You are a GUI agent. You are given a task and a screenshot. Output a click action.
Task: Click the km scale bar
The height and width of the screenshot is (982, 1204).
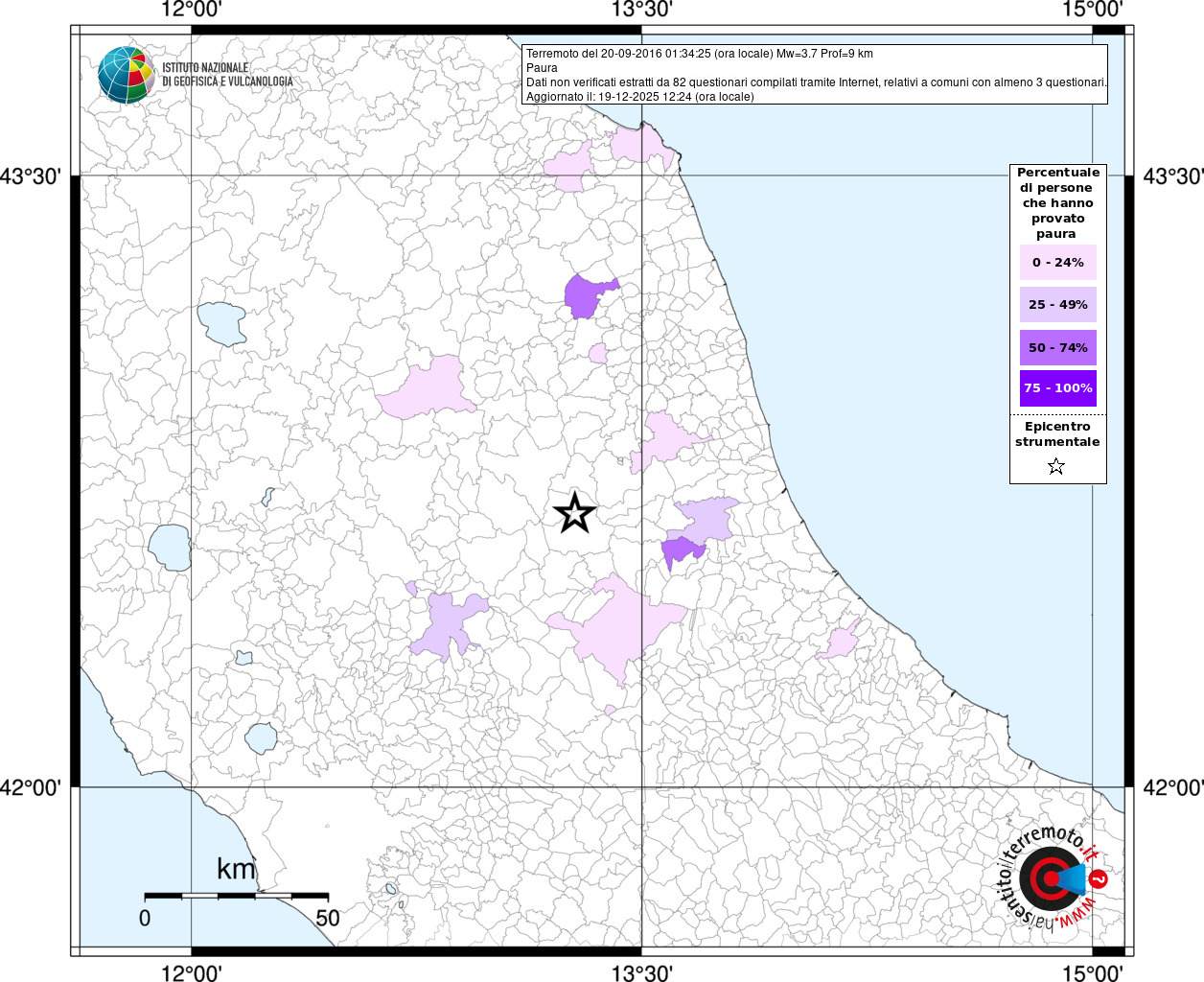(236, 896)
